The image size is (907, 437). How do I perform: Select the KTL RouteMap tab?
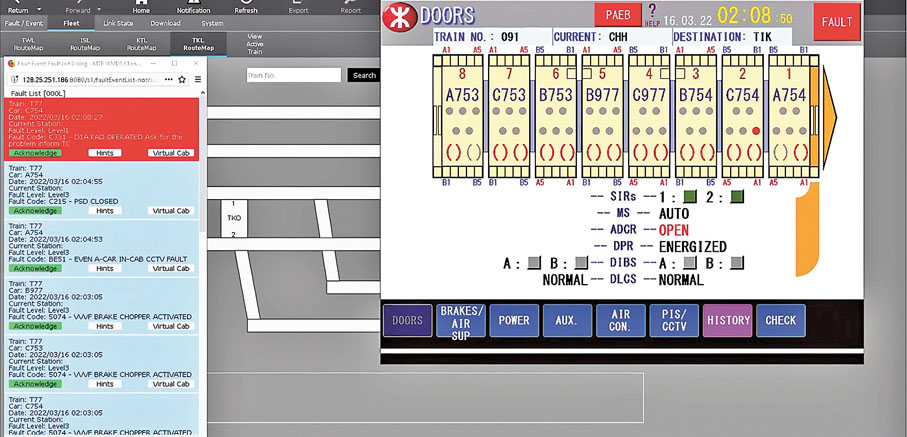pyautogui.click(x=141, y=44)
